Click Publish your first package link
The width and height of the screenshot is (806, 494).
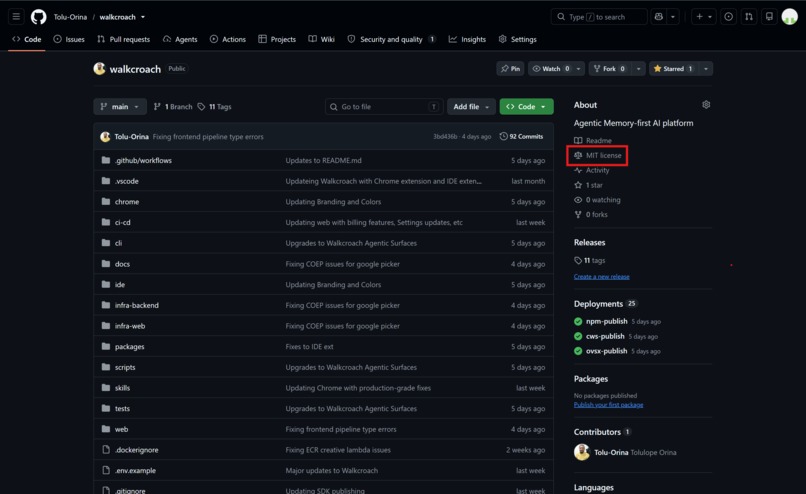[608, 405]
